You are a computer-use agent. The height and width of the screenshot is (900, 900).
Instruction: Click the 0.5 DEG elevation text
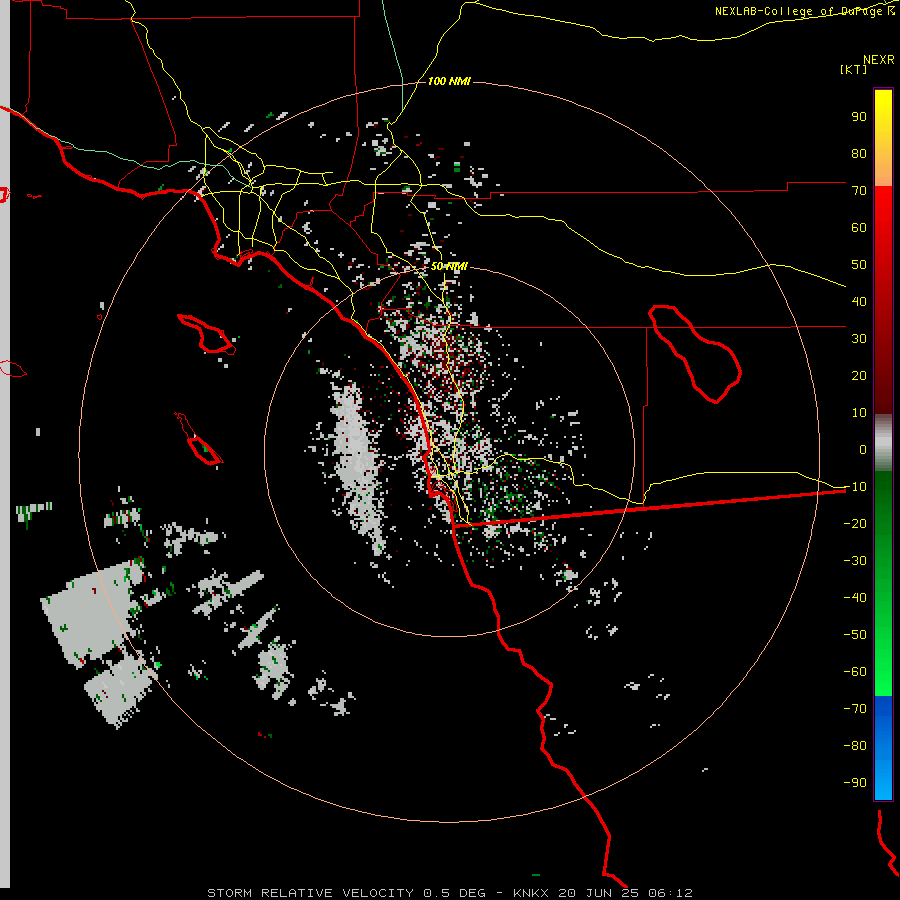455,893
